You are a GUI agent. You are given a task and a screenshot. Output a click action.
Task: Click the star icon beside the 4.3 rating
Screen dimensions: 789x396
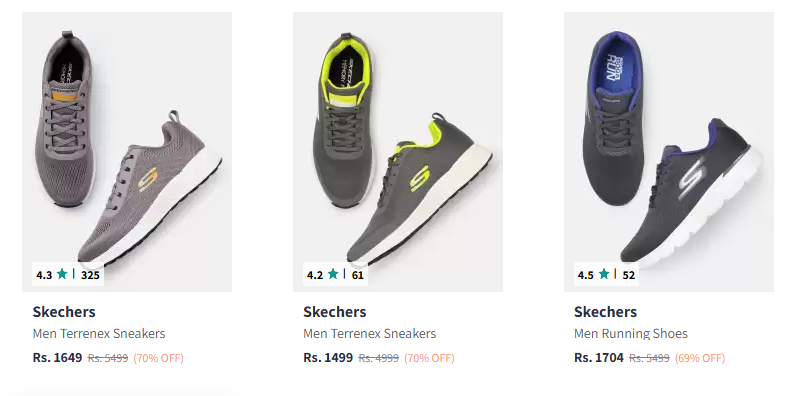click(x=62, y=274)
